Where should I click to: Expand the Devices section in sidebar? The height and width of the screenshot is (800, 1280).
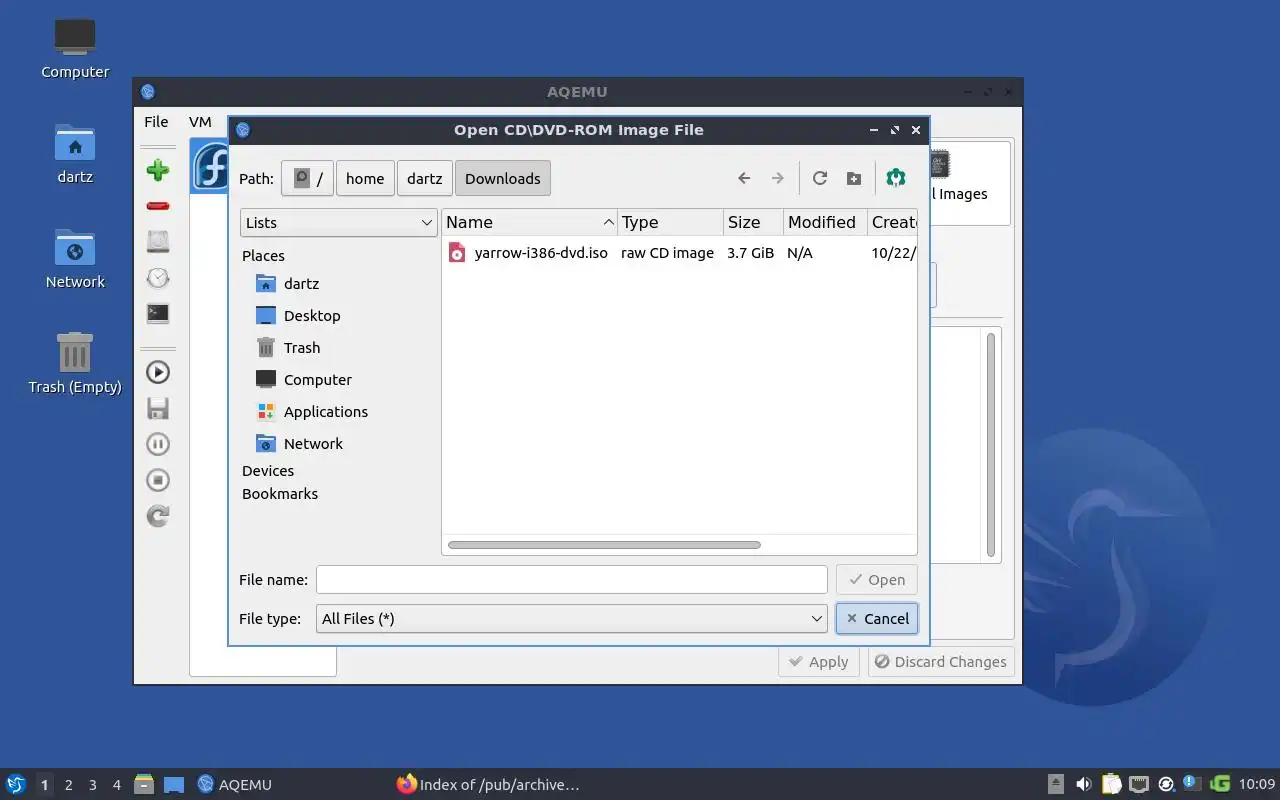(x=268, y=471)
